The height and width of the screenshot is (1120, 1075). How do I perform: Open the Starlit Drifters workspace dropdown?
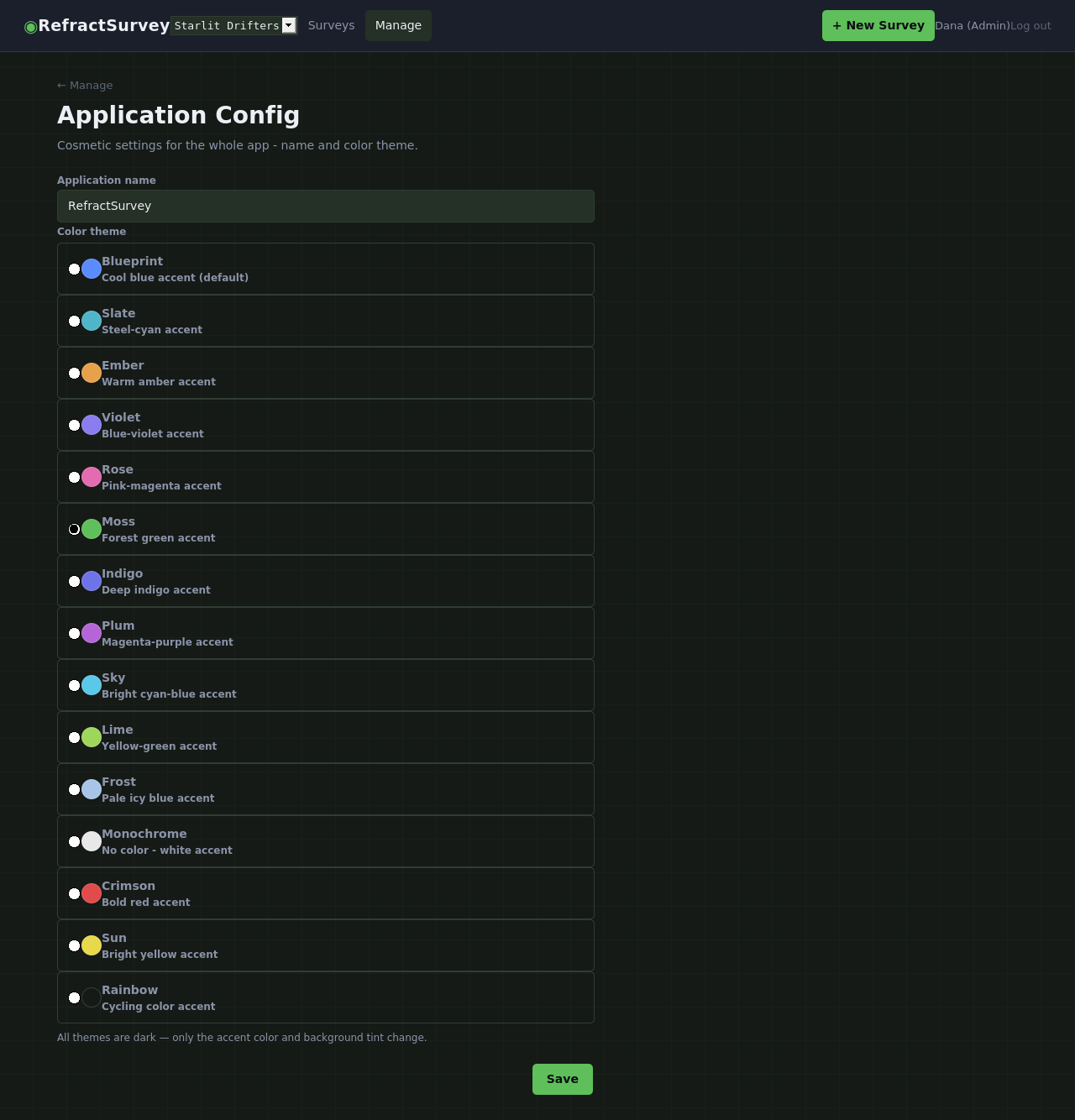point(233,25)
